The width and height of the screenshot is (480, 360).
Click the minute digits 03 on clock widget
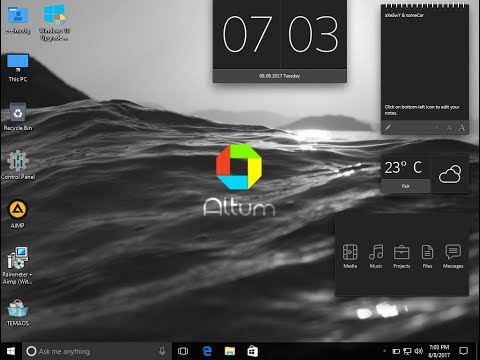(x=313, y=34)
